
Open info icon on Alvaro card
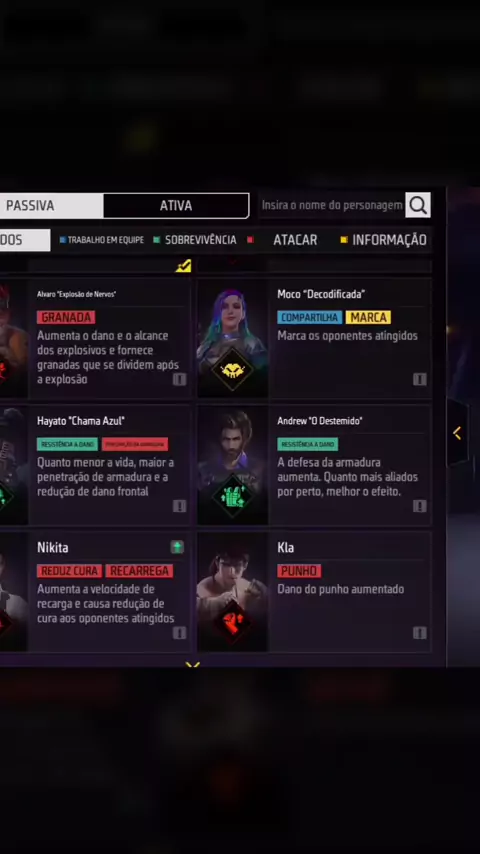[179, 379]
